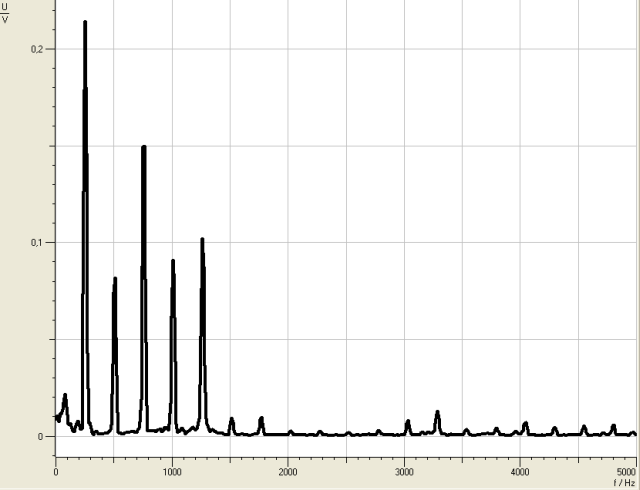Click the 0.1 tick label on y-axis
The image size is (640, 490).
(39, 242)
